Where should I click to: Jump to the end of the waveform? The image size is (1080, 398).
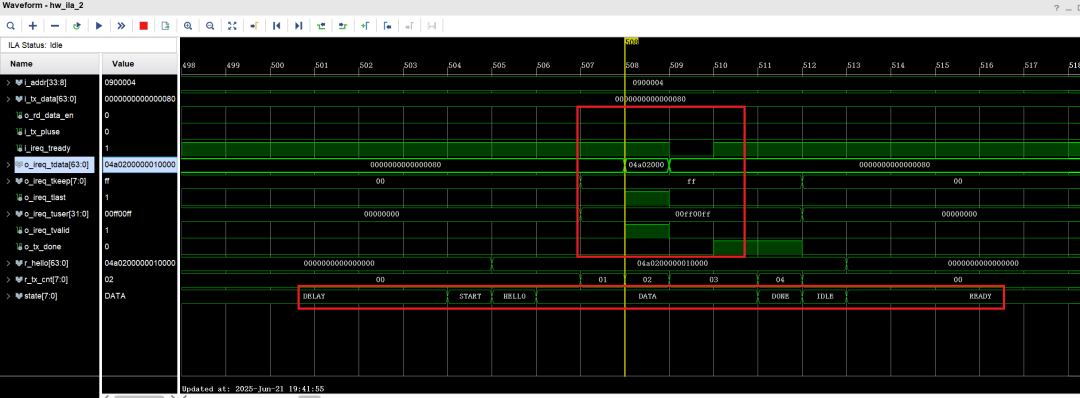coord(298,25)
